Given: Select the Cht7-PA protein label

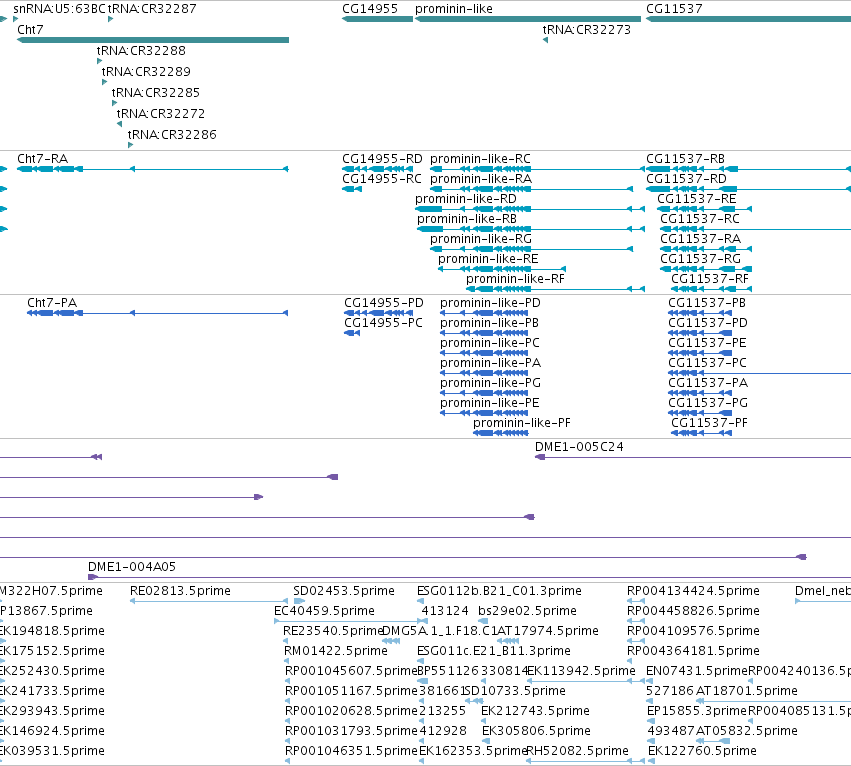Looking at the screenshot, I should coord(52,302).
